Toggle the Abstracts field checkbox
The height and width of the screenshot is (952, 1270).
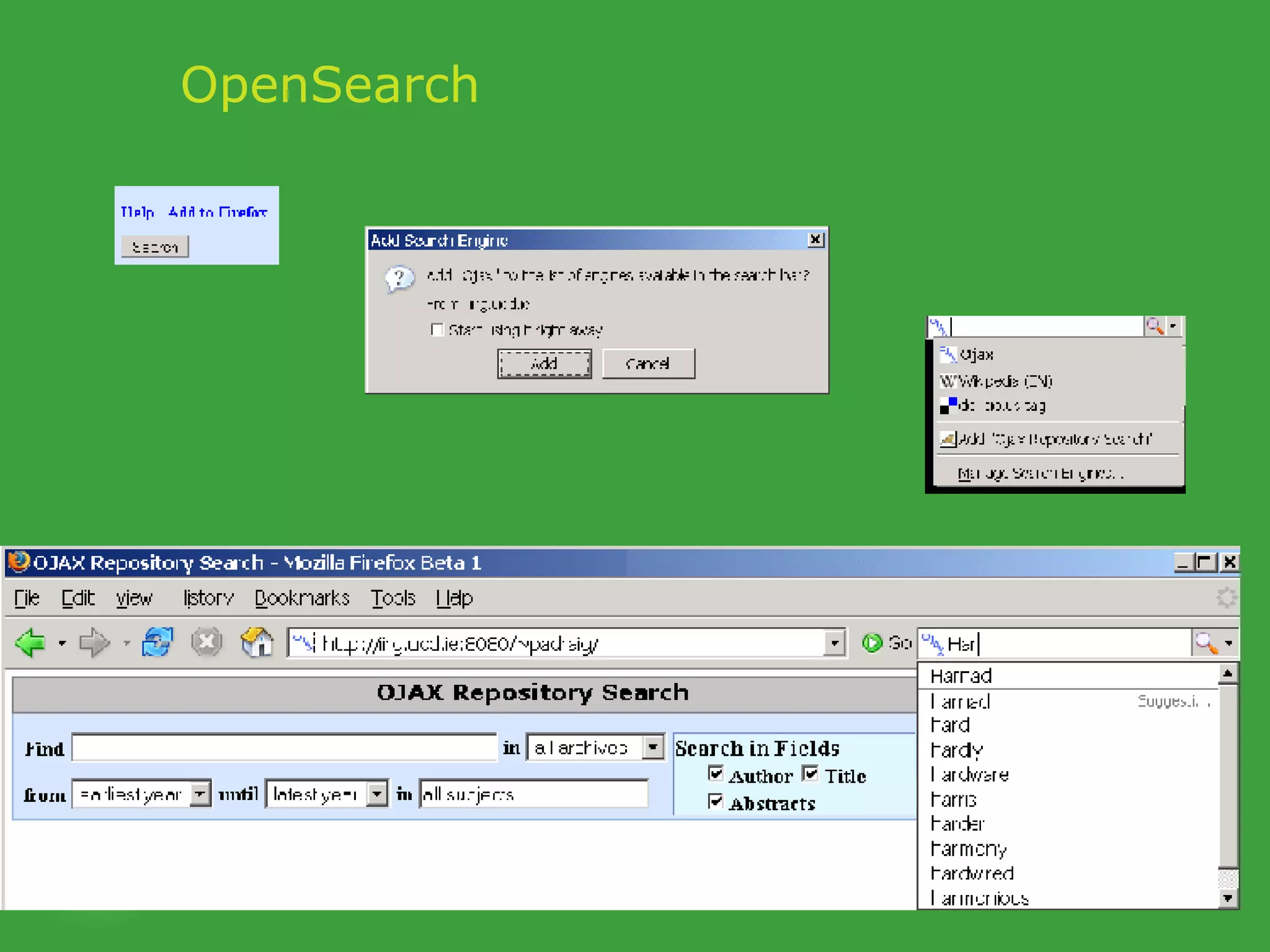[x=716, y=801]
